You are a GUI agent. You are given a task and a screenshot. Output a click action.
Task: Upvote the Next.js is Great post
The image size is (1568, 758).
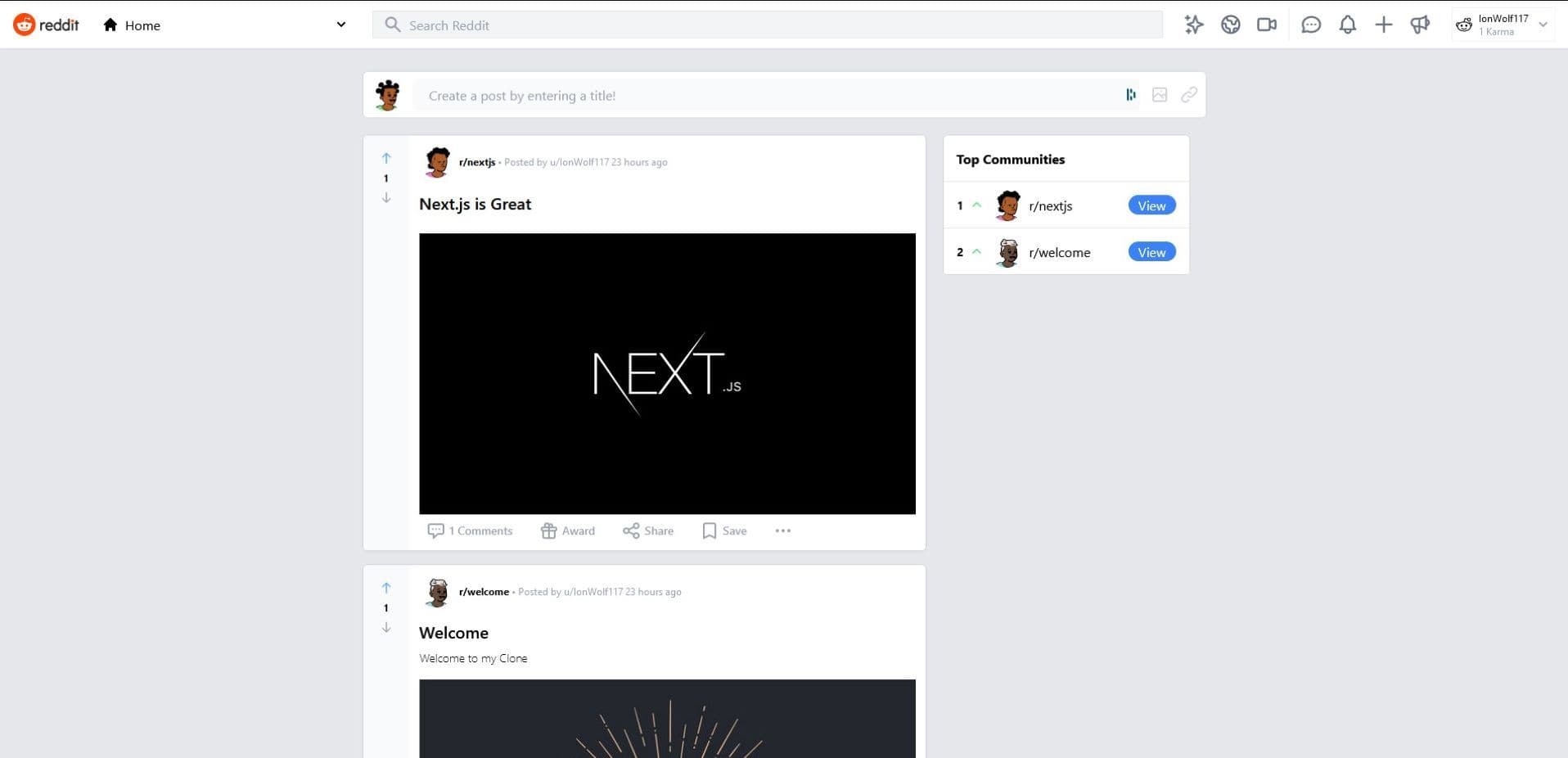[x=386, y=158]
